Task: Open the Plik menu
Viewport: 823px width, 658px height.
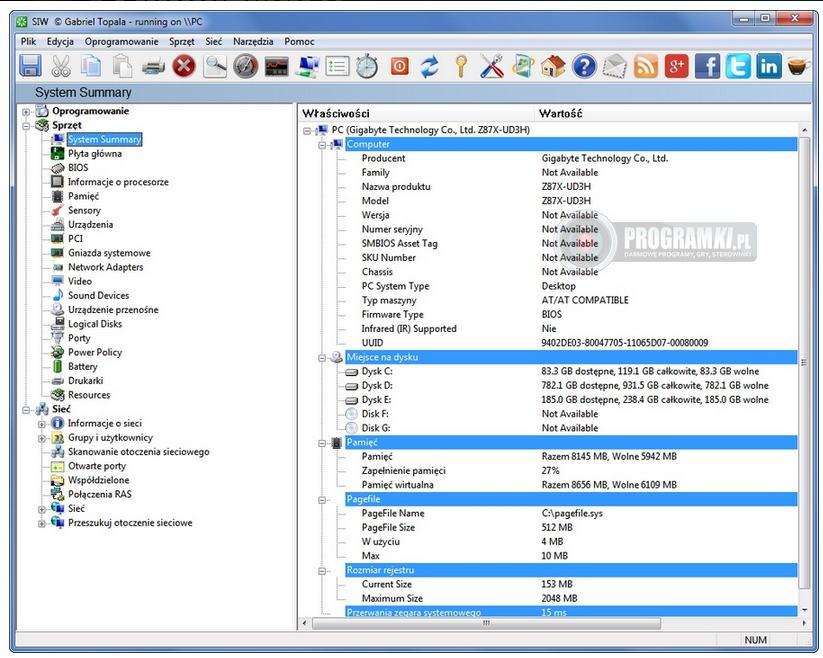Action: [x=28, y=41]
